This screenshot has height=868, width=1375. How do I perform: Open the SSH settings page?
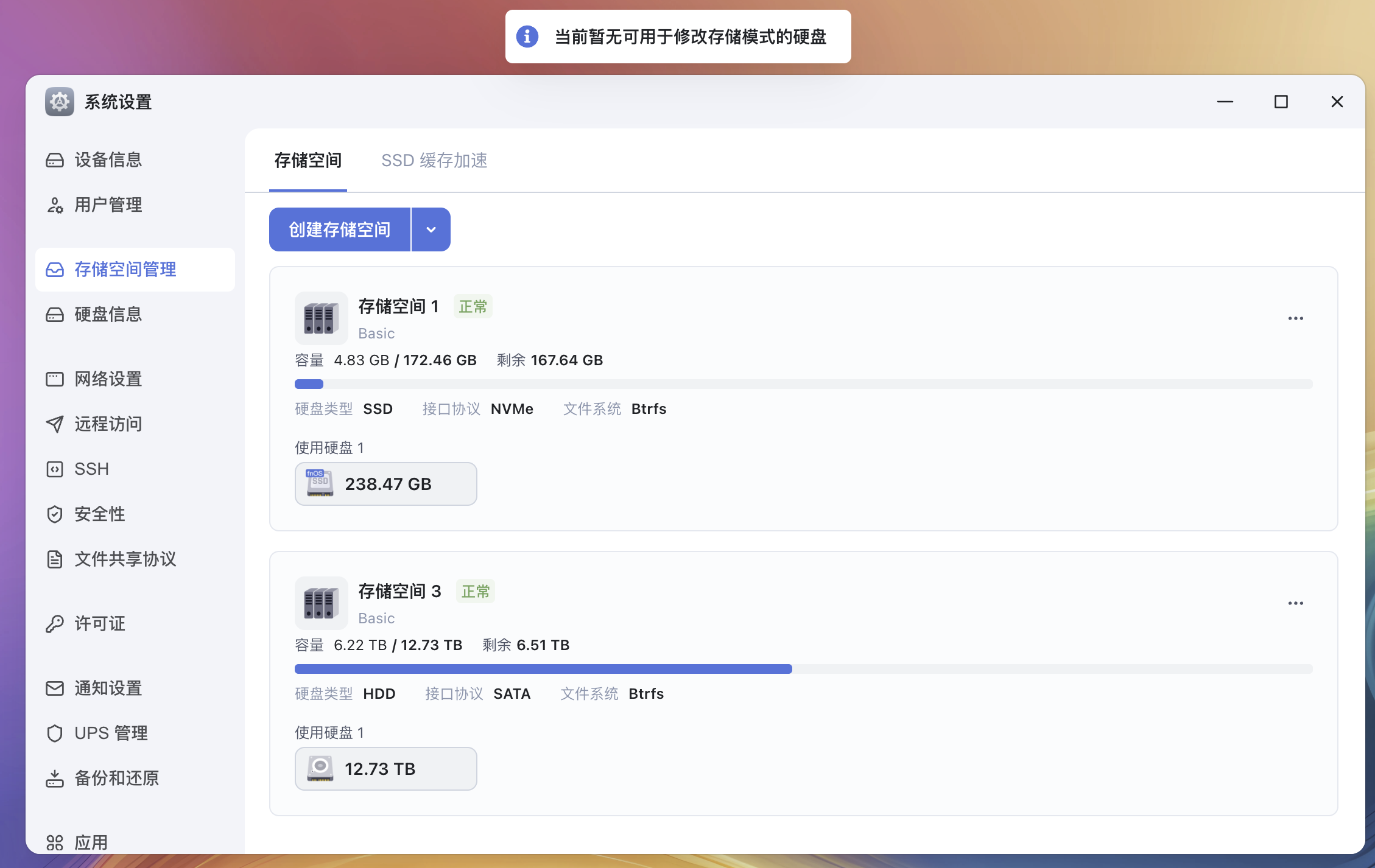coord(91,469)
